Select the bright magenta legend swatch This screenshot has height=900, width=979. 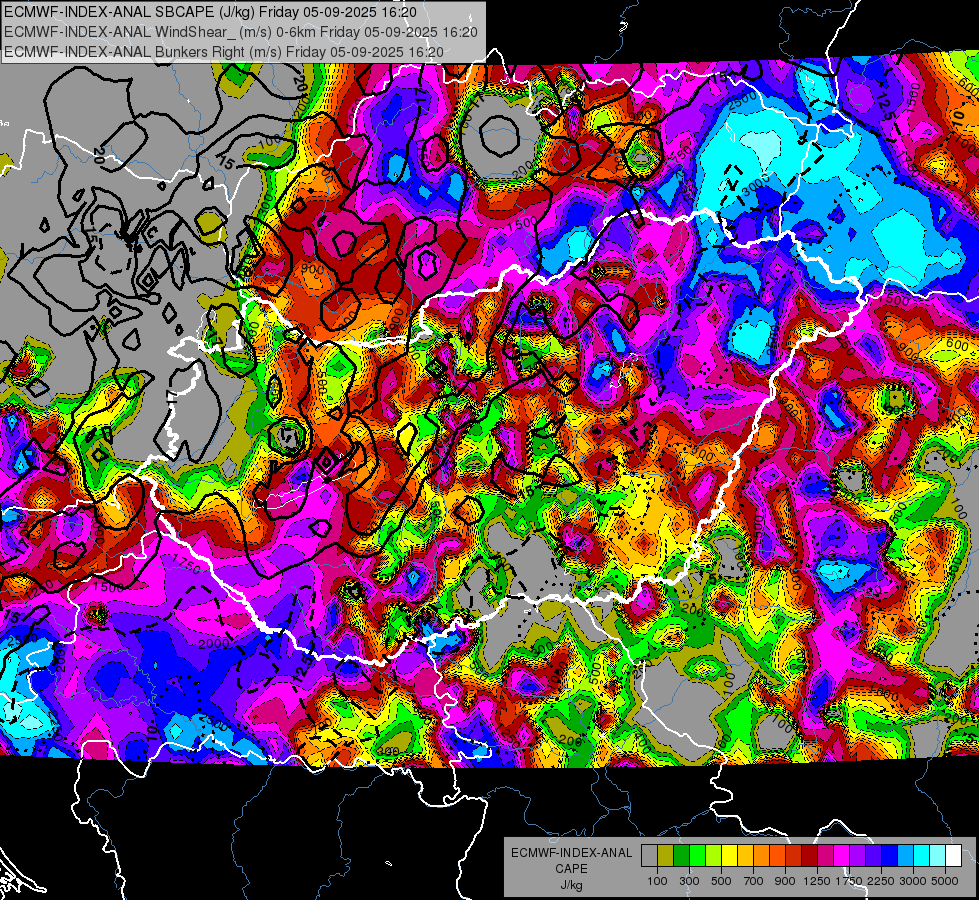pos(841,856)
